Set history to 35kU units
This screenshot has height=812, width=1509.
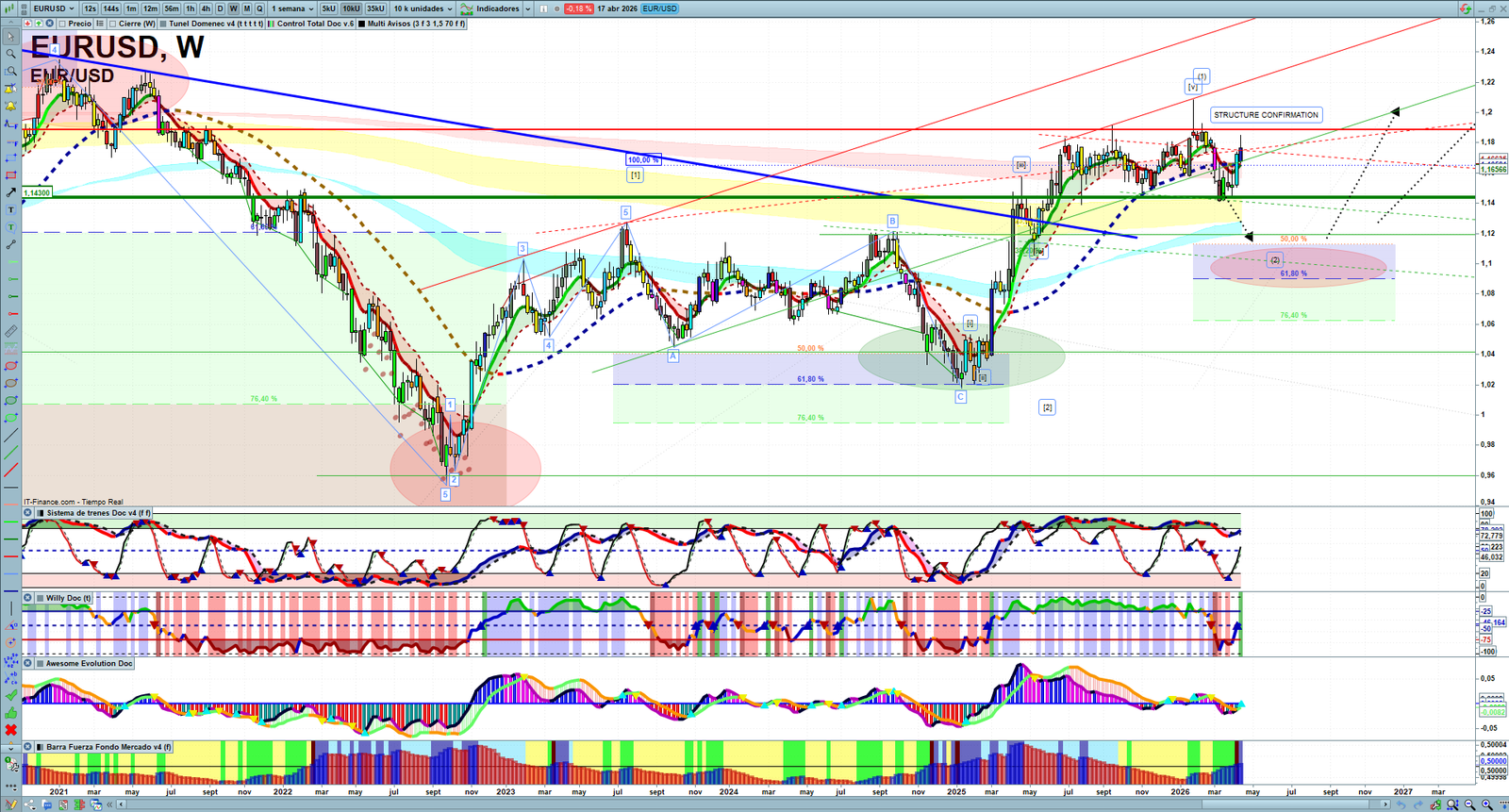coord(375,8)
